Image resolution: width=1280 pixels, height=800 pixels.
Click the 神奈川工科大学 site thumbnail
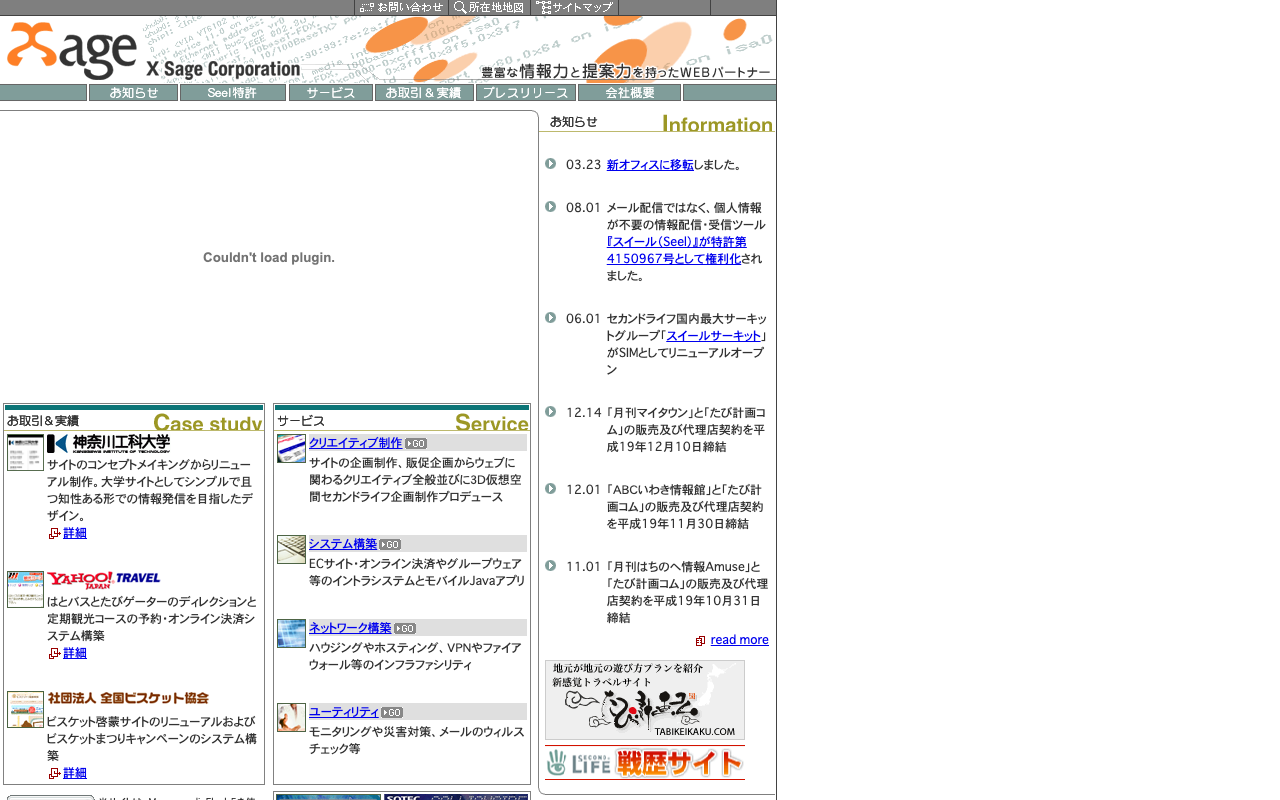point(25,453)
